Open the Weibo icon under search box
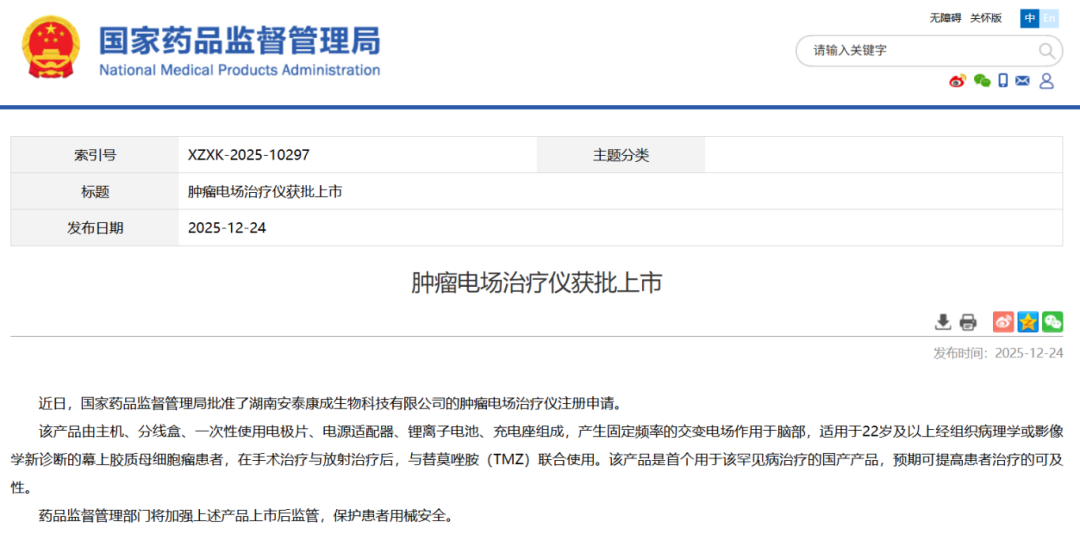The width and height of the screenshot is (1080, 547). pyautogui.click(x=957, y=81)
